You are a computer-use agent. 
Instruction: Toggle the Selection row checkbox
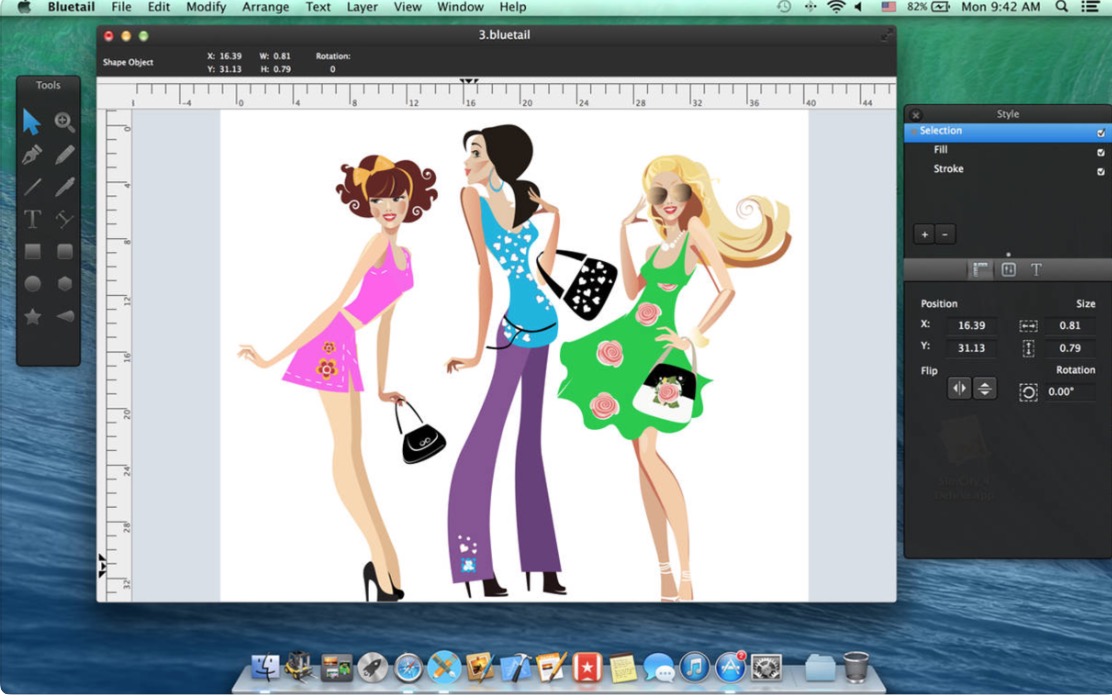click(x=1101, y=132)
